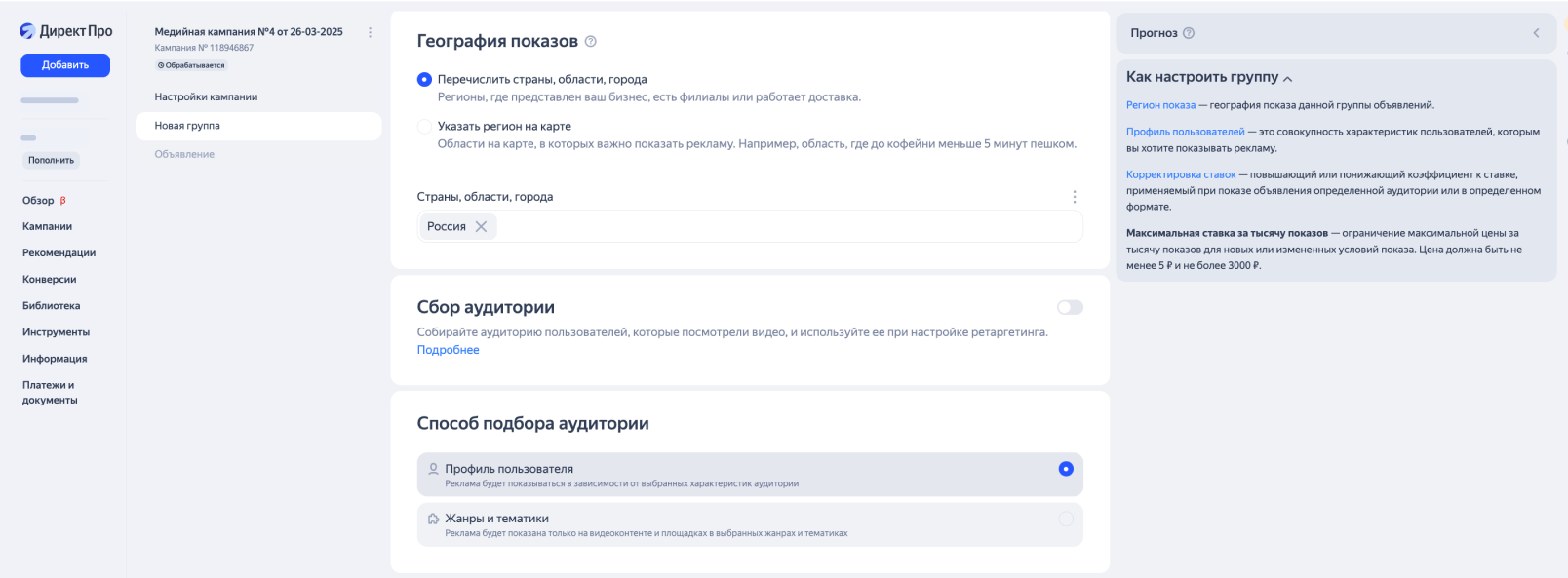
Task: Select the Объявление step
Action: tap(184, 154)
